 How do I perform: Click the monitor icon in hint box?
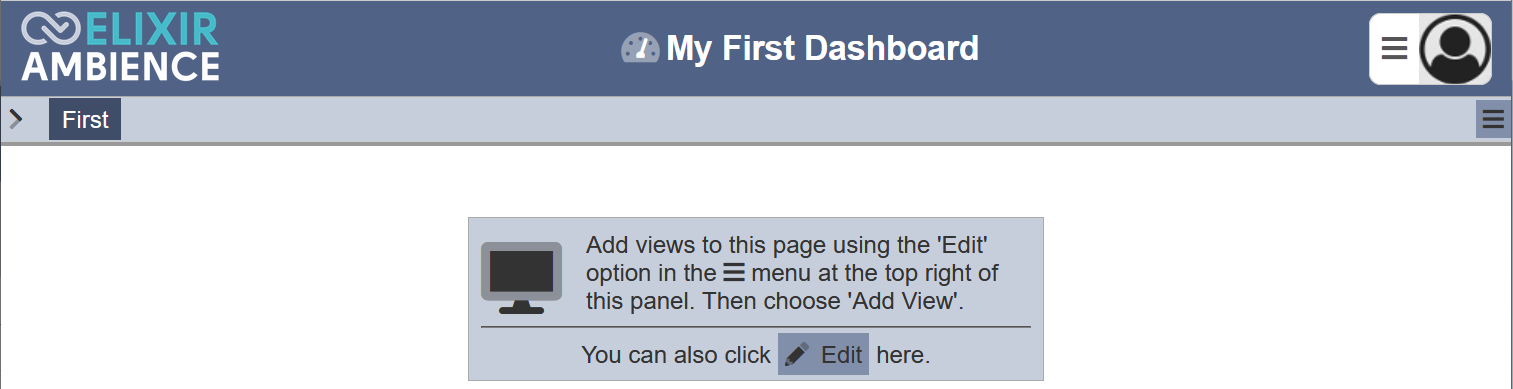(521, 278)
